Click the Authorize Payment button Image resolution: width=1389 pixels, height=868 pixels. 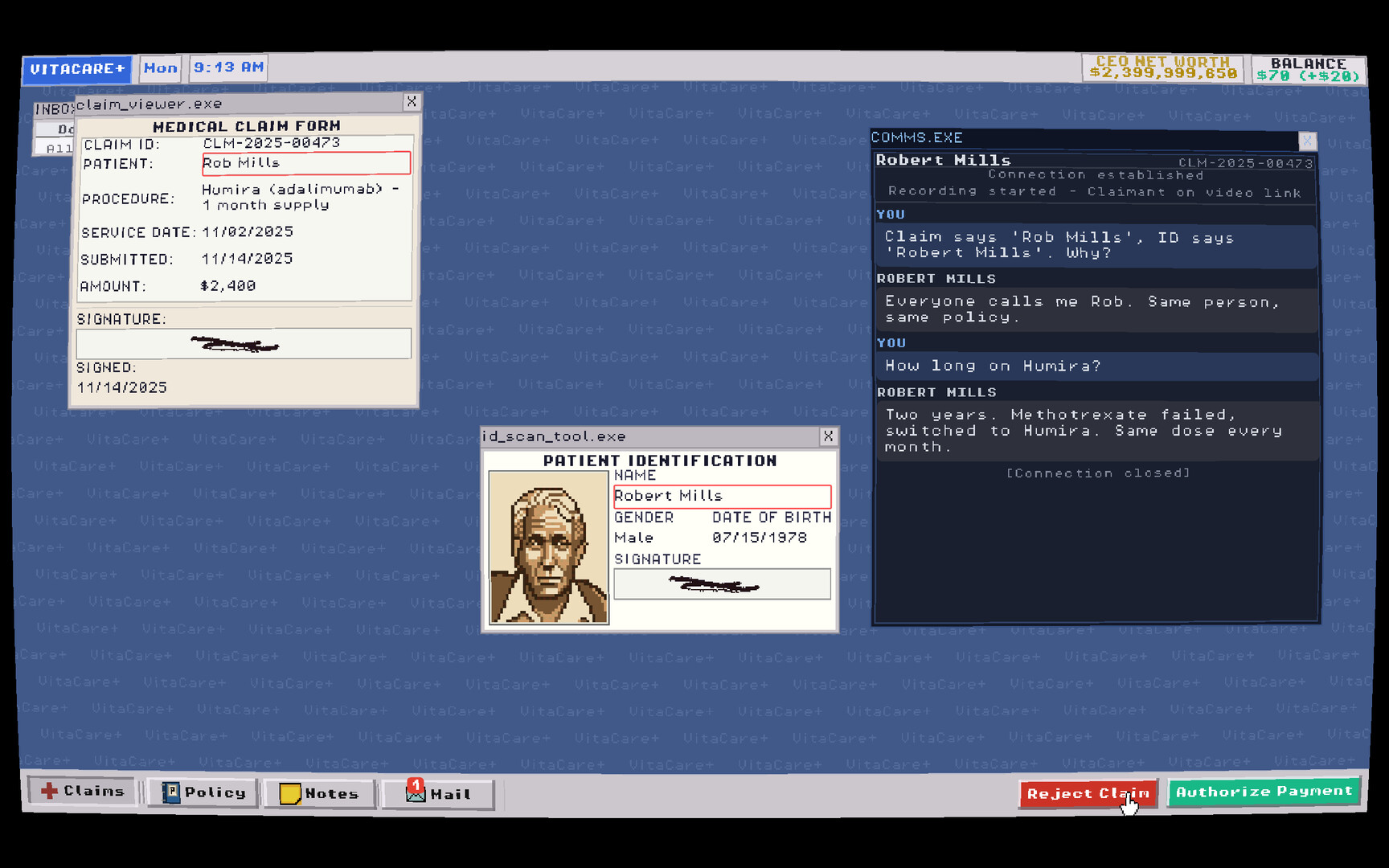pyautogui.click(x=1264, y=792)
